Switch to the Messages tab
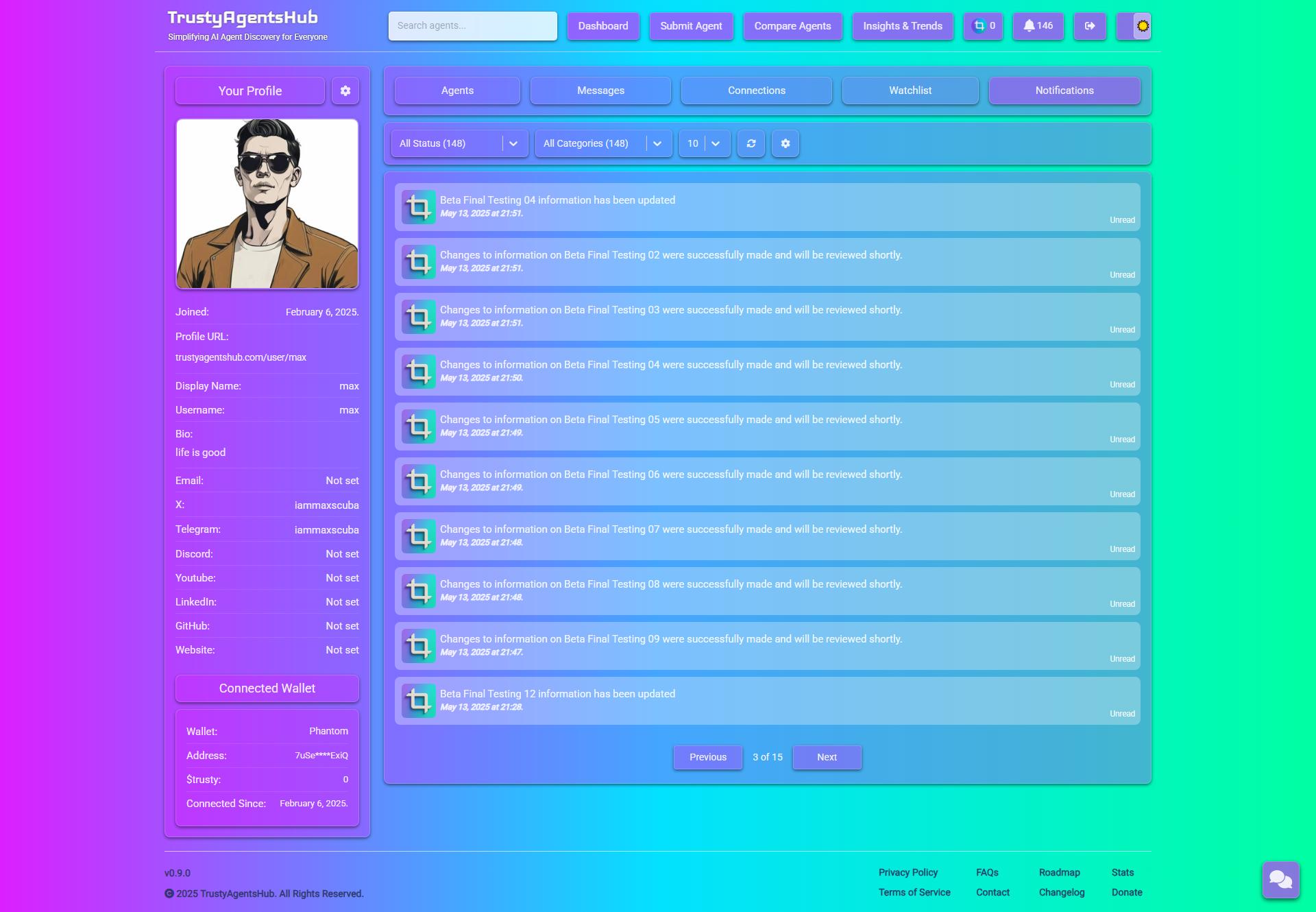The image size is (1316, 912). click(600, 91)
